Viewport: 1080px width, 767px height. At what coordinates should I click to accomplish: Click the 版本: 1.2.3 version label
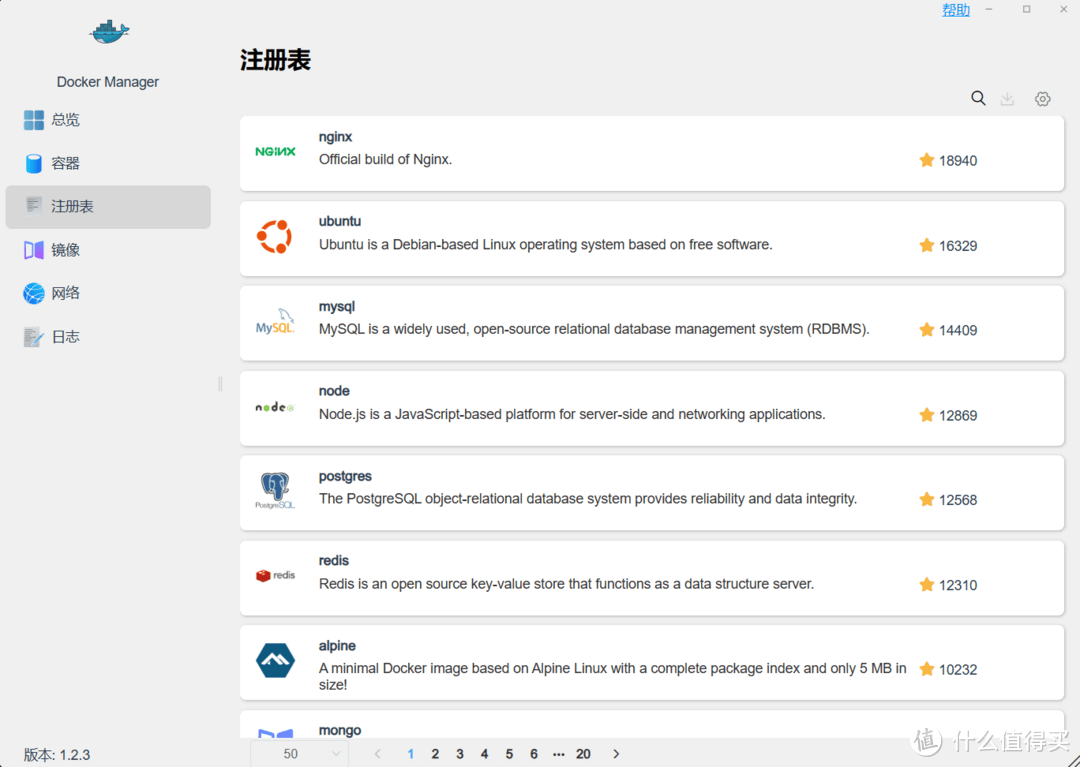[x=57, y=755]
